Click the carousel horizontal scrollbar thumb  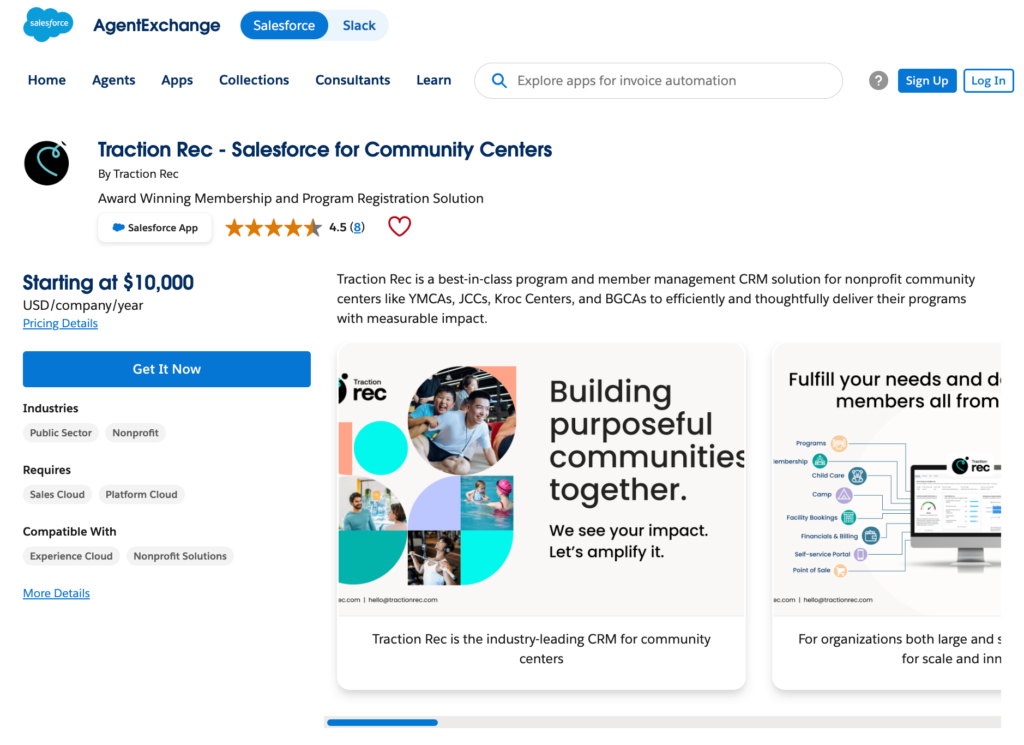click(x=382, y=722)
